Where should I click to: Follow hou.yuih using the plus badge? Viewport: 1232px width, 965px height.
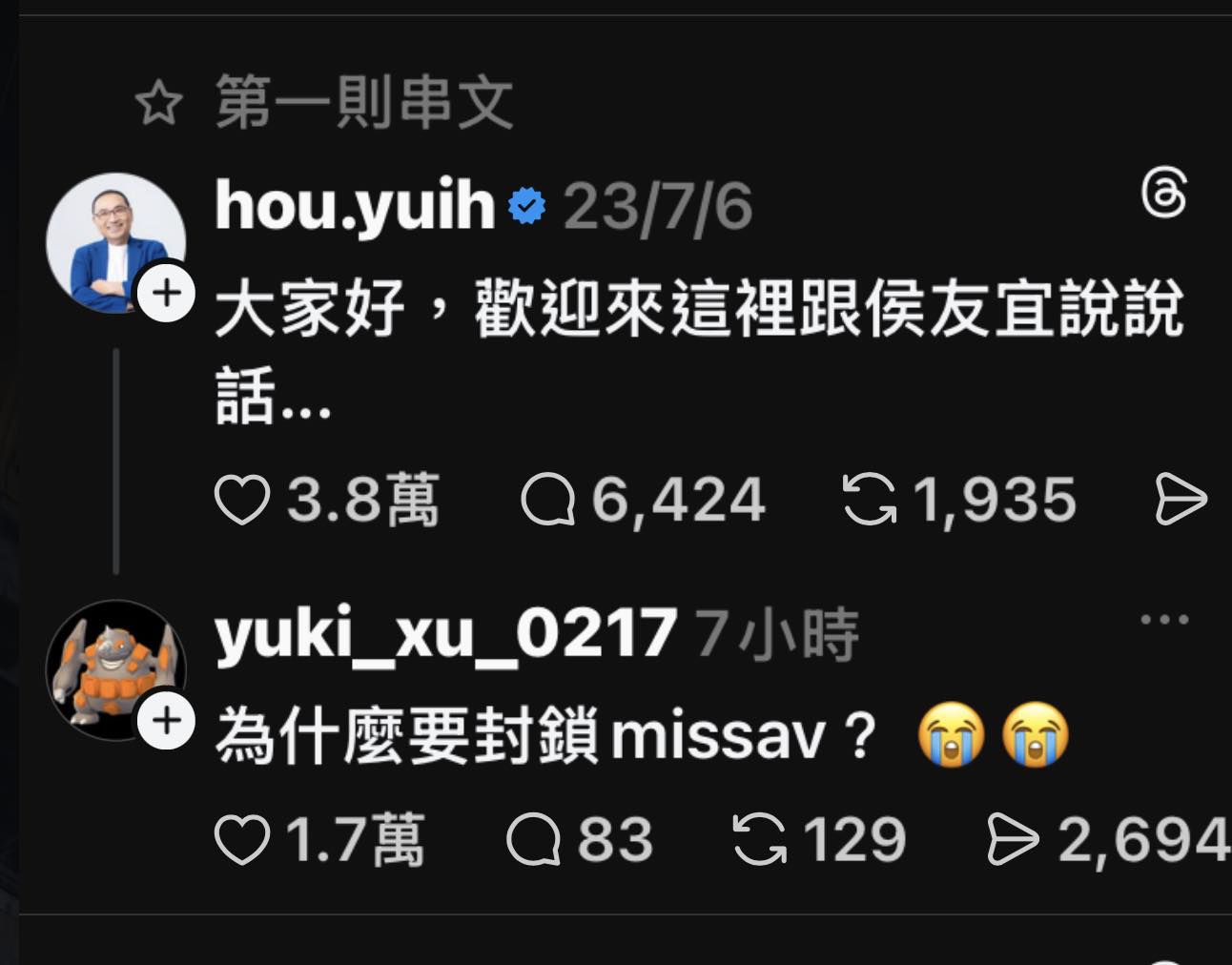click(x=167, y=292)
